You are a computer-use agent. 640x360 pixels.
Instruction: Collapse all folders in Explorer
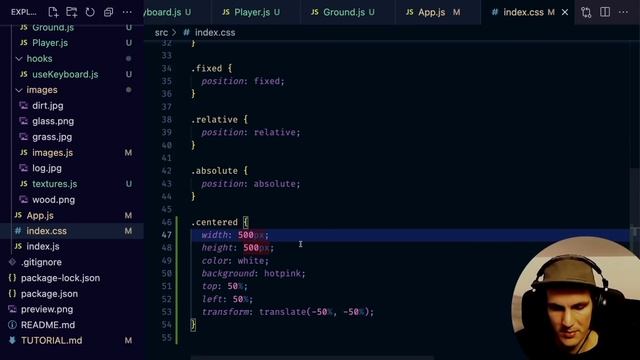click(x=108, y=12)
